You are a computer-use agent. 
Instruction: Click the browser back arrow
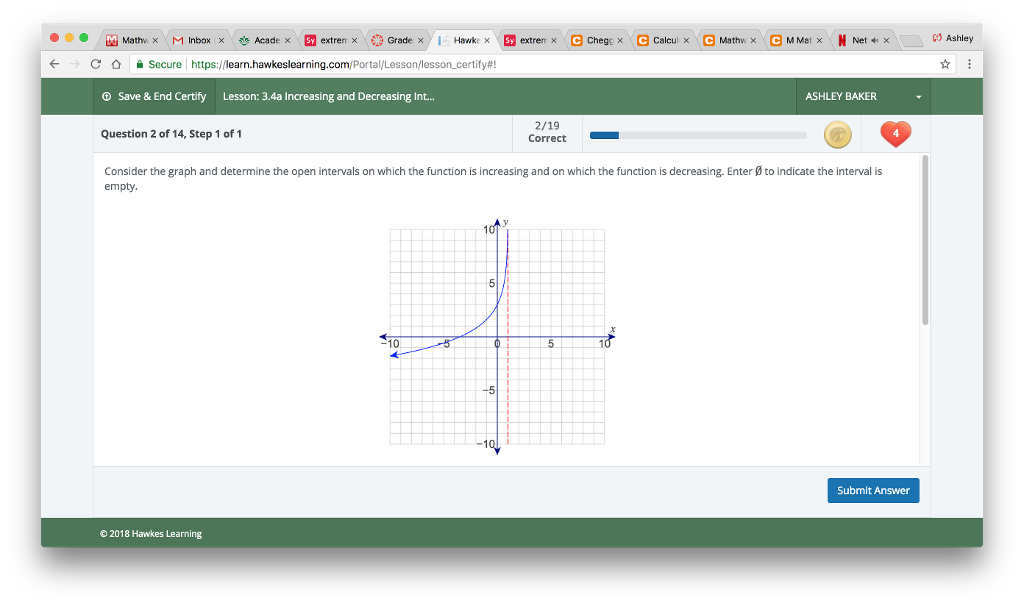(x=54, y=62)
